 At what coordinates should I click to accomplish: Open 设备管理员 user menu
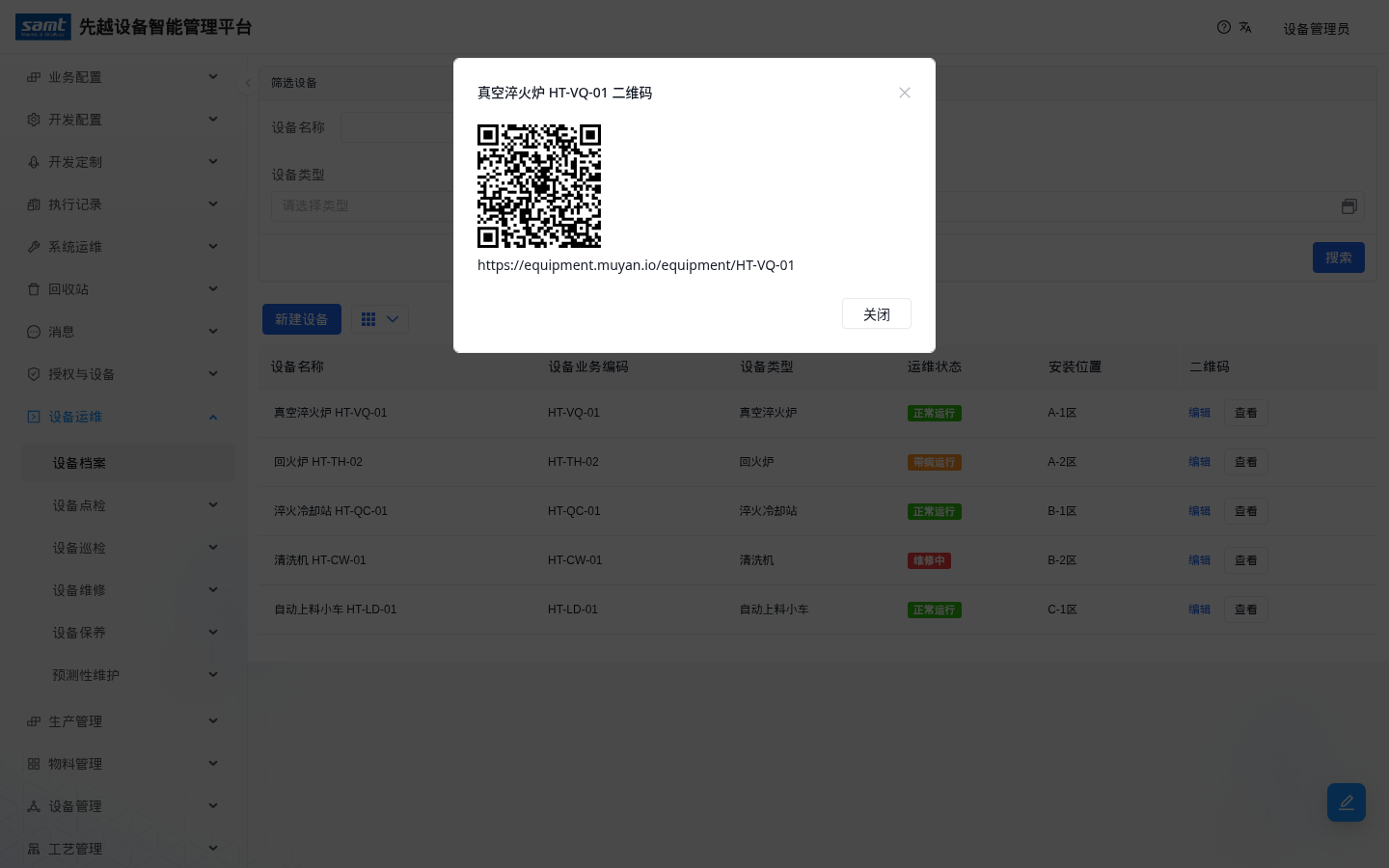(x=1317, y=29)
